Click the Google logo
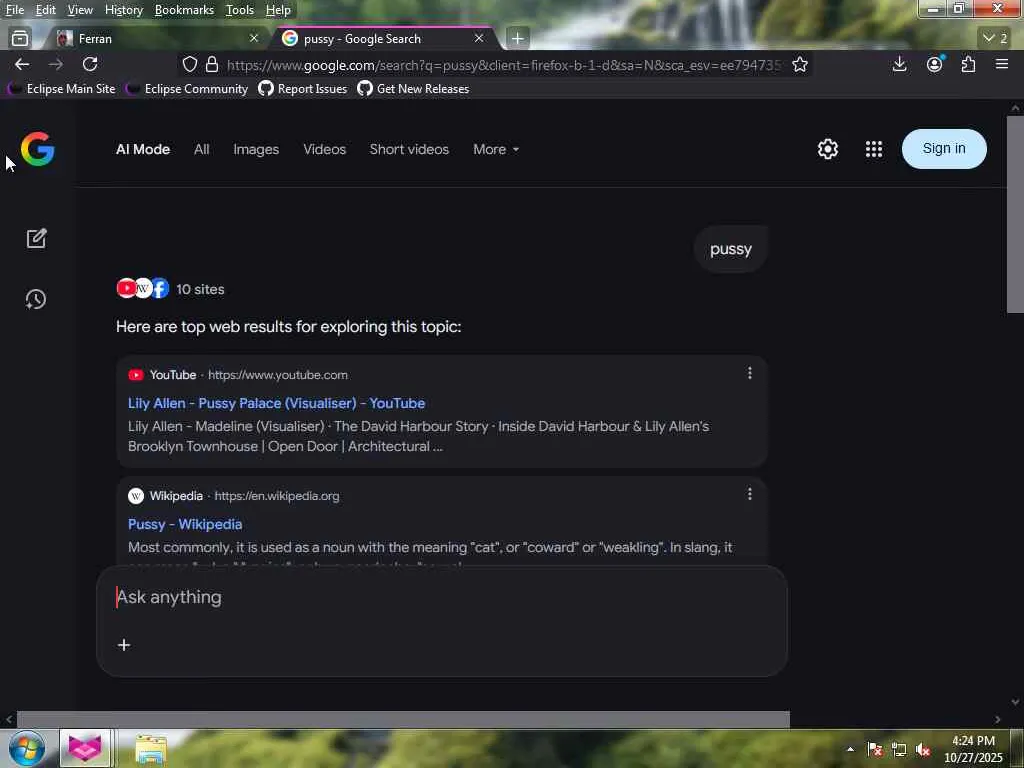Viewport: 1024px width, 768px height. pyautogui.click(x=38, y=149)
